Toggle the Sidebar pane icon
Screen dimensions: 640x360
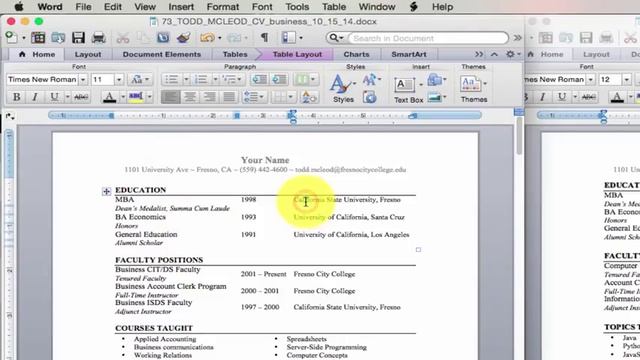coord(289,38)
